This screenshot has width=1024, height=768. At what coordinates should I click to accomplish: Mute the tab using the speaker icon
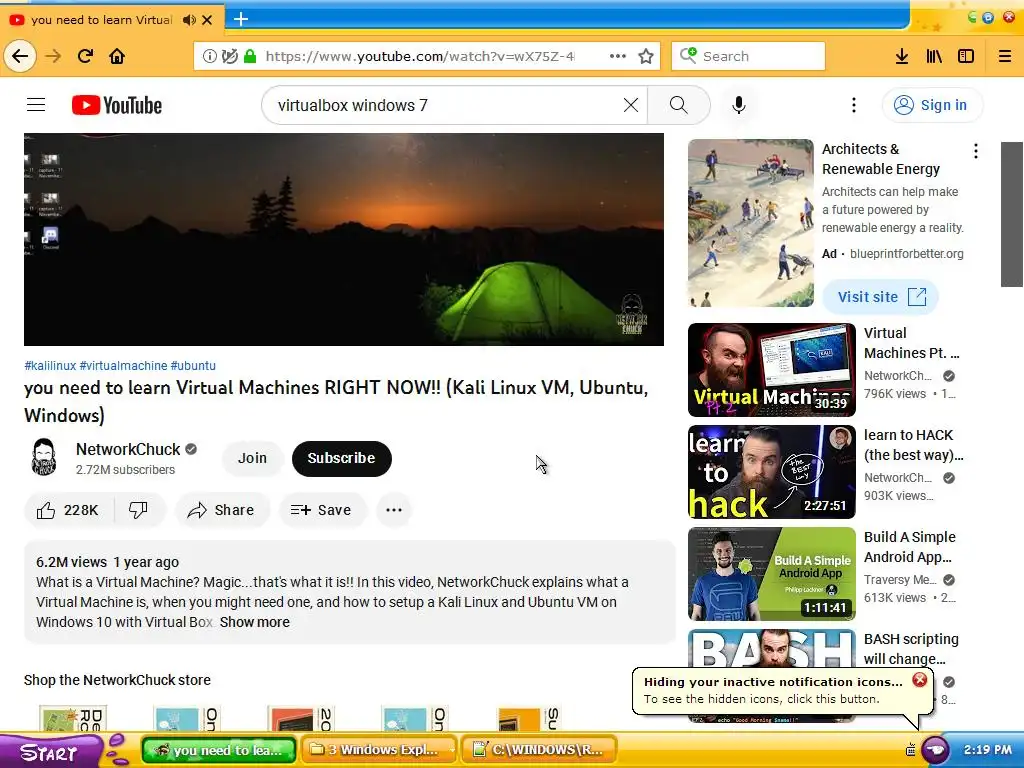[189, 20]
